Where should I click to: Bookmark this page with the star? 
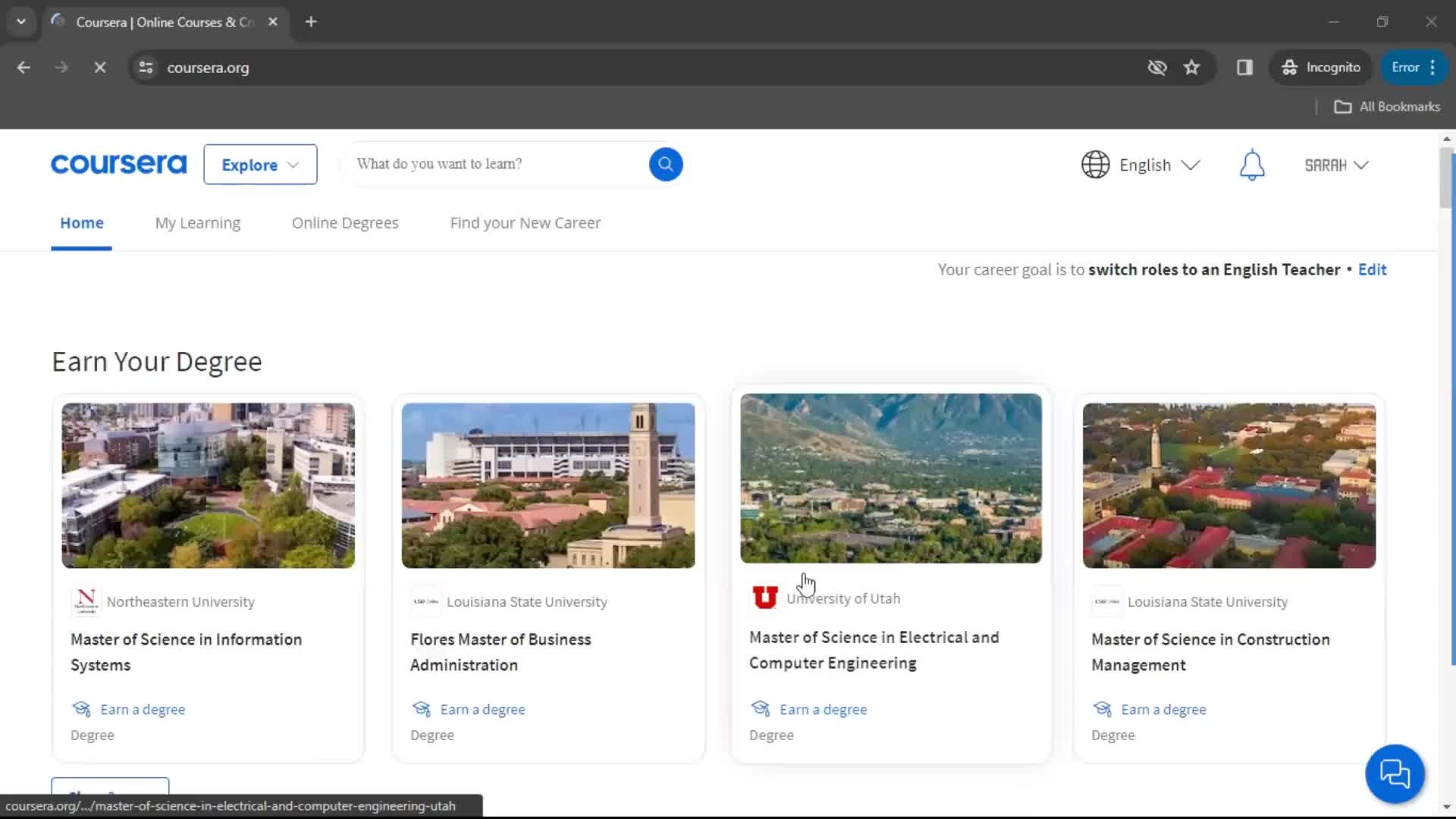(x=1191, y=67)
